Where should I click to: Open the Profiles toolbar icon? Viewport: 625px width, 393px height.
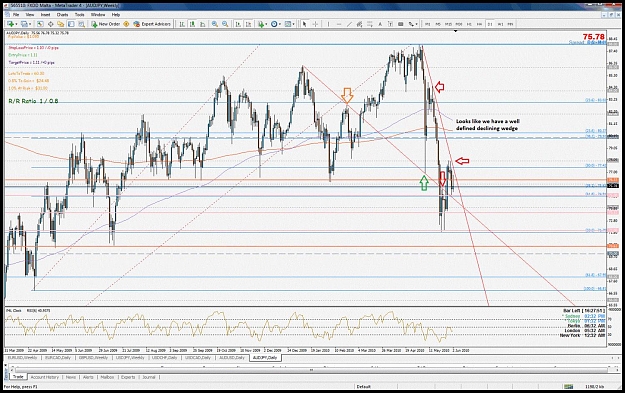tap(24, 24)
